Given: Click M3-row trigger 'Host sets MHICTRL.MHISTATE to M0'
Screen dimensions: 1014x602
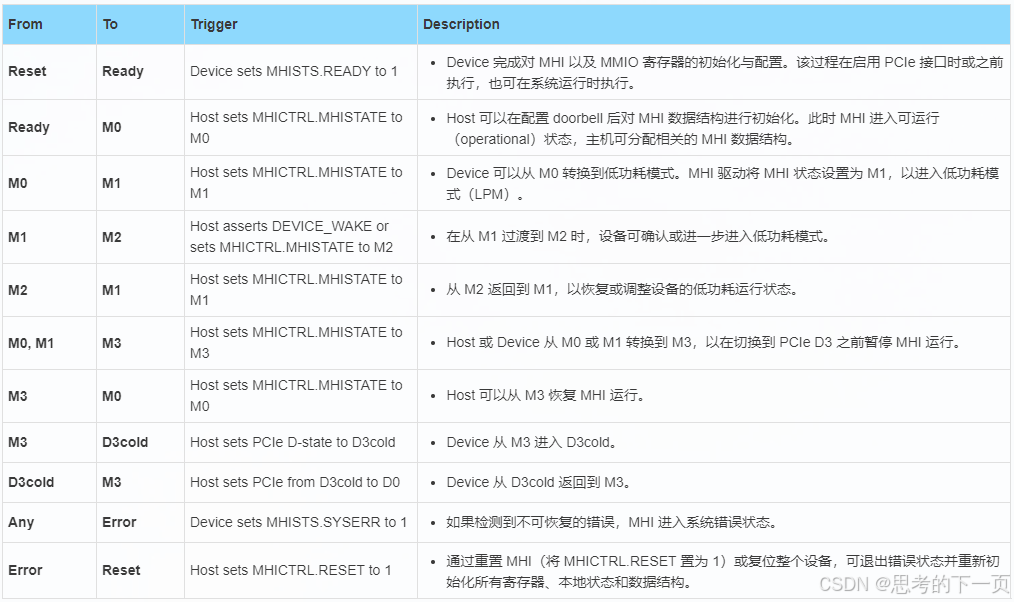Looking at the screenshot, I should pyautogui.click(x=296, y=396).
